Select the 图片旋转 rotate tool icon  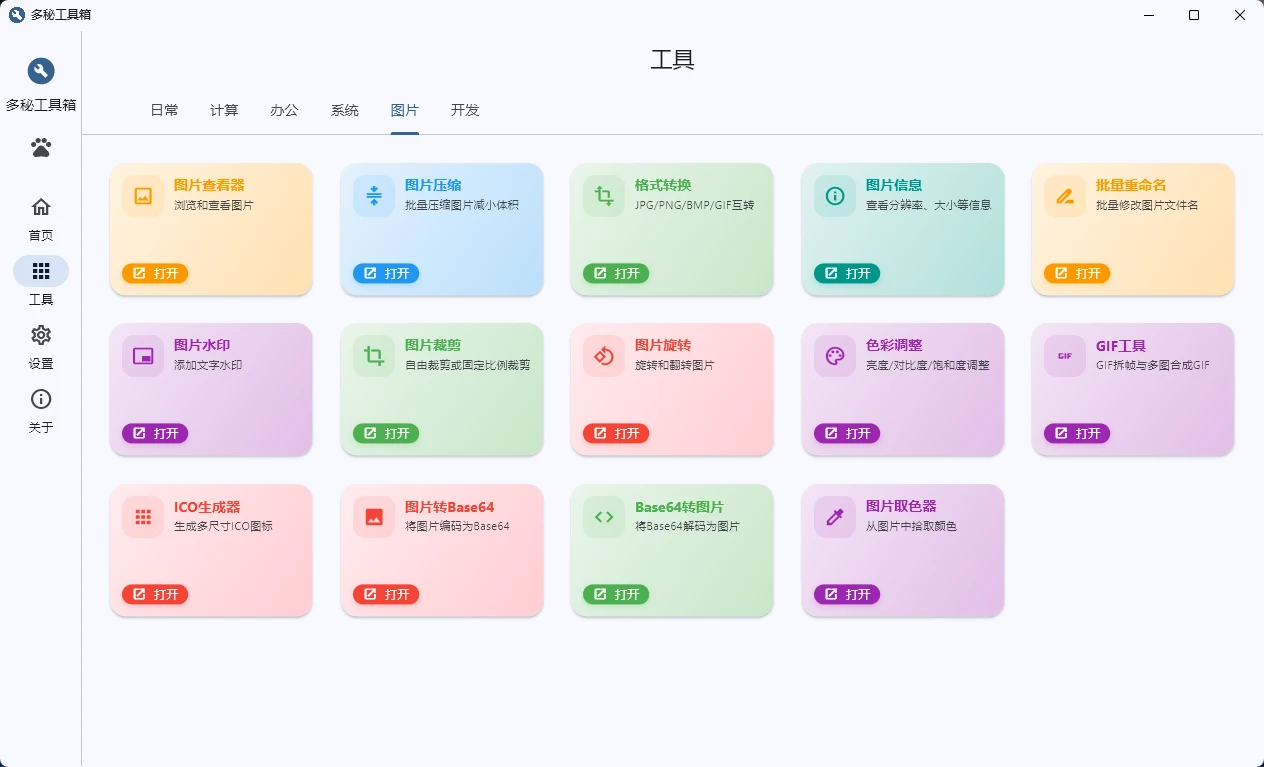(x=602, y=356)
